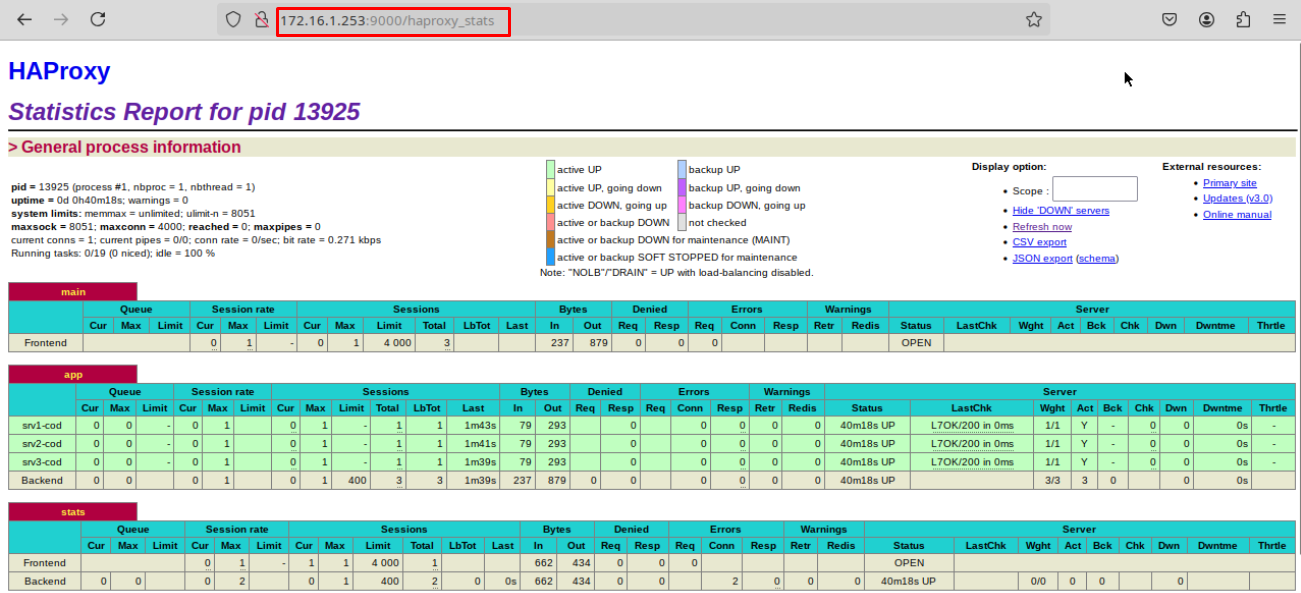
Task: Open the Primary site link
Action: pyautogui.click(x=1229, y=183)
